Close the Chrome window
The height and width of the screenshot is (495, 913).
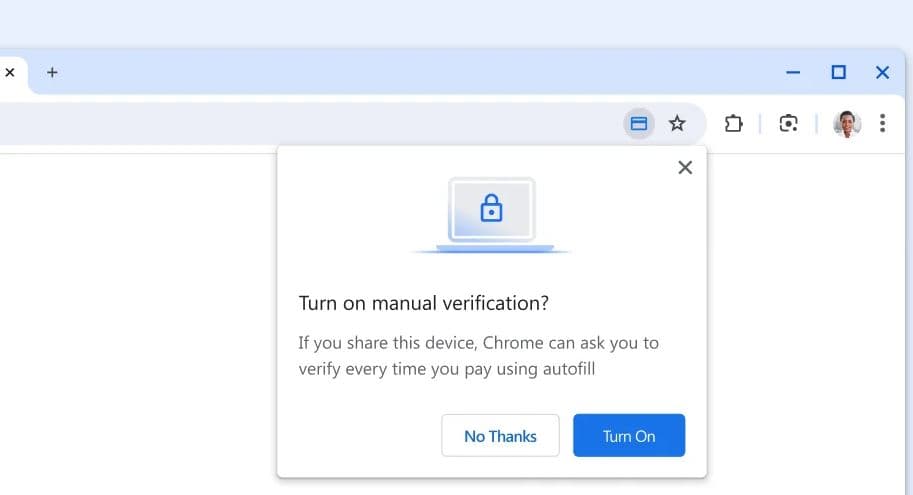click(882, 72)
